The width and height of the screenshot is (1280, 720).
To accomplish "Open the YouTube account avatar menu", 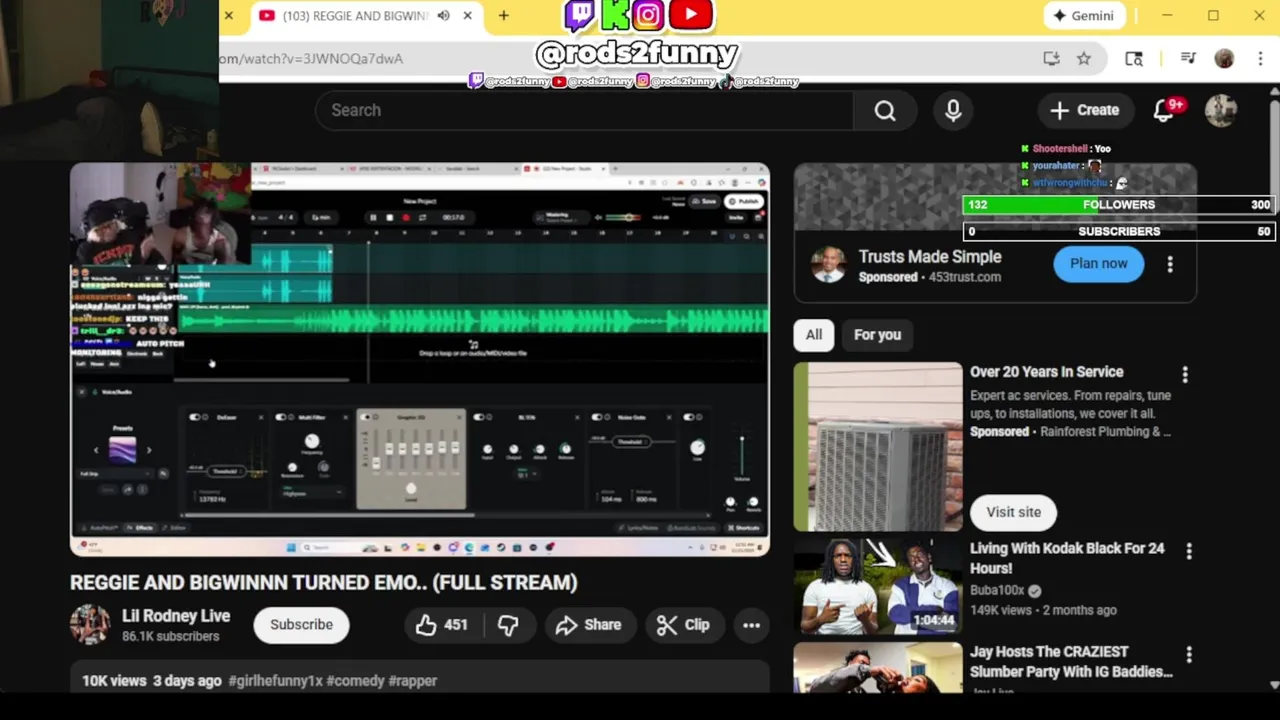I will pos(1221,110).
